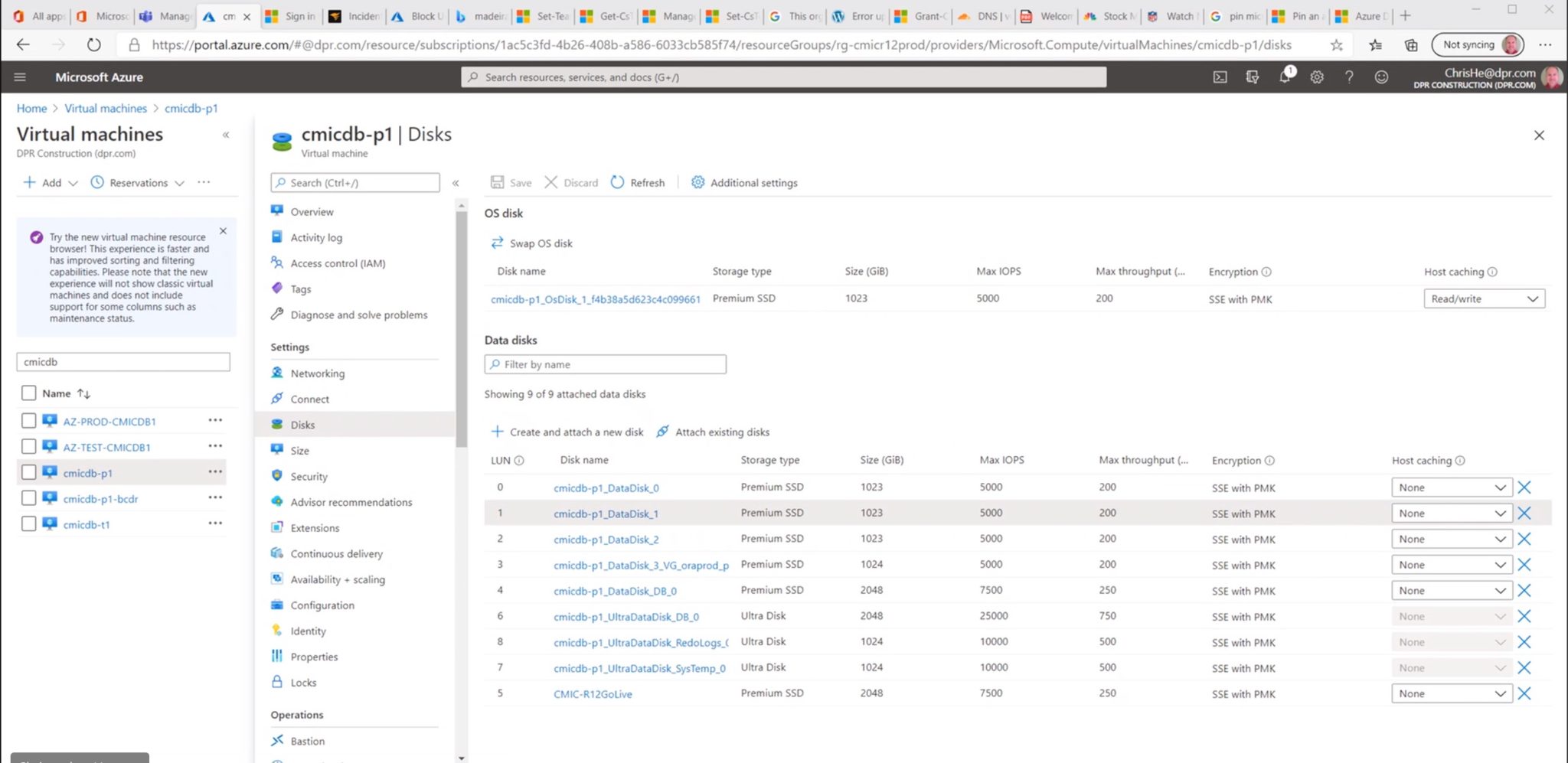Image resolution: width=1568 pixels, height=763 pixels.
Task: Open Bastion under Operations
Action: point(306,740)
